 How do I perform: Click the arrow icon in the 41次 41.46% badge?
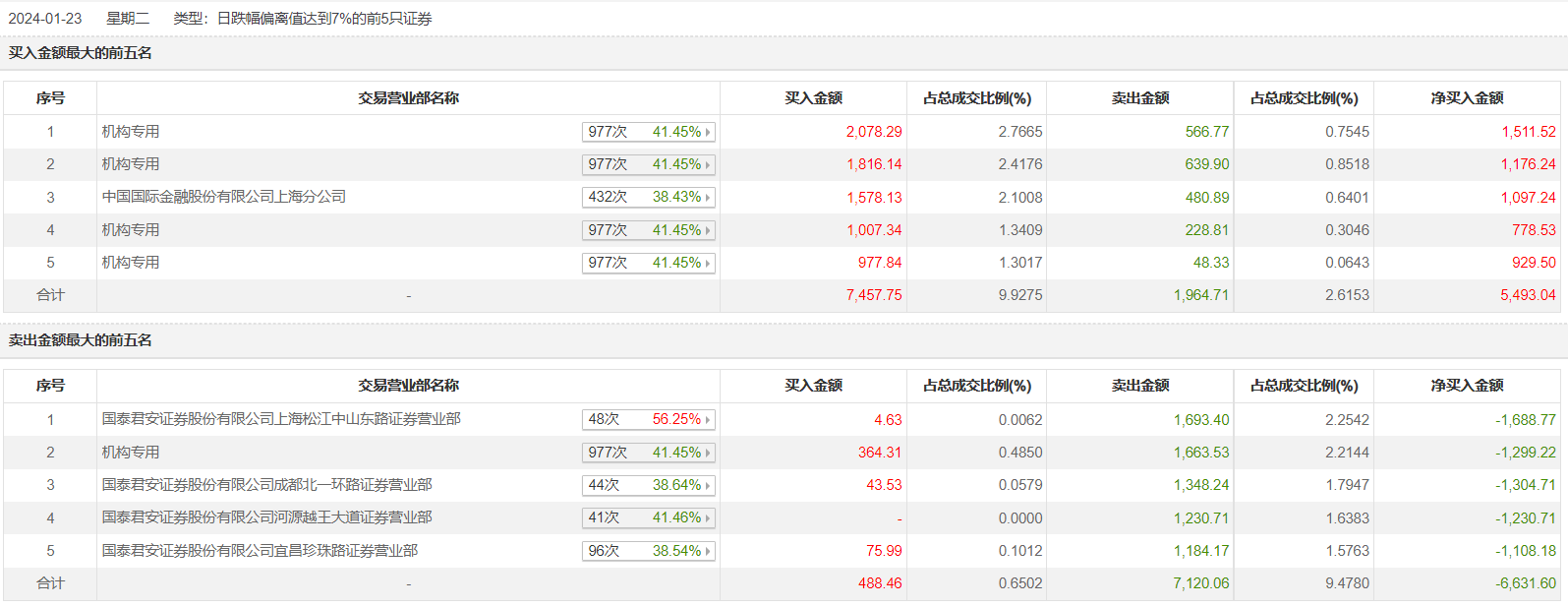click(708, 518)
